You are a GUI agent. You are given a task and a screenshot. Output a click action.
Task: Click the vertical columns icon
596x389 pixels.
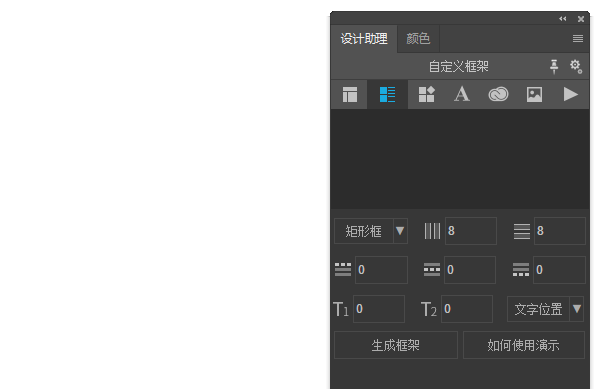coord(432,231)
